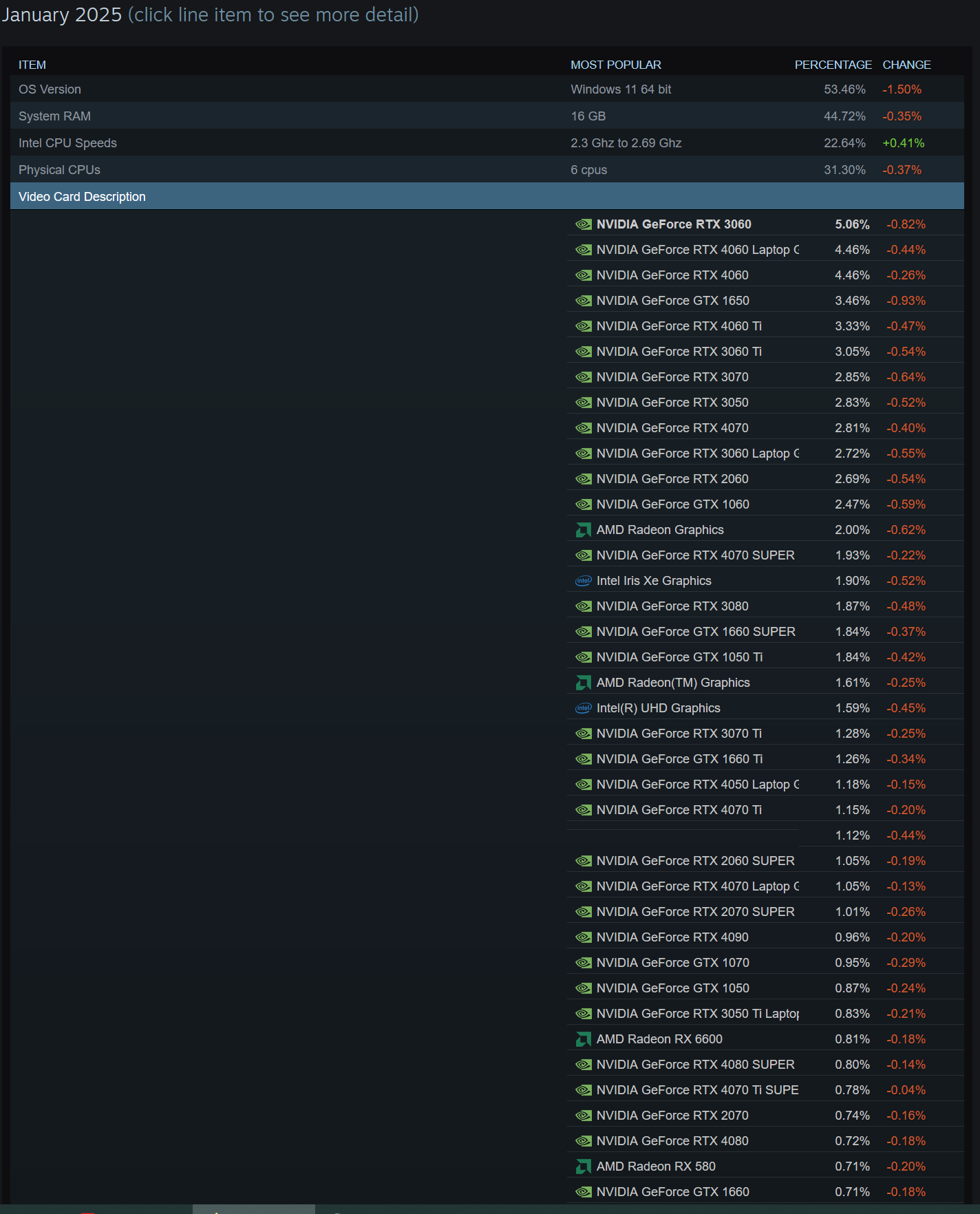Click RTX 4050 Laptop GPU entry
The image size is (980, 1214).
click(698, 785)
